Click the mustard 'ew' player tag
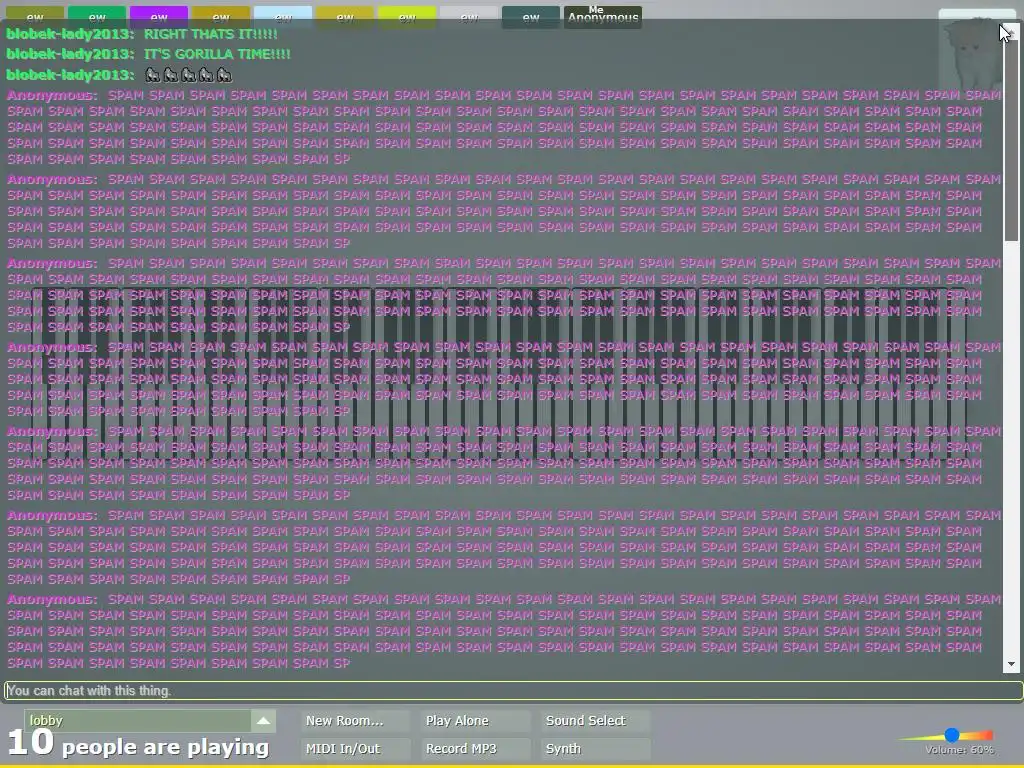Viewport: 1024px width, 768px height. [x=221, y=17]
